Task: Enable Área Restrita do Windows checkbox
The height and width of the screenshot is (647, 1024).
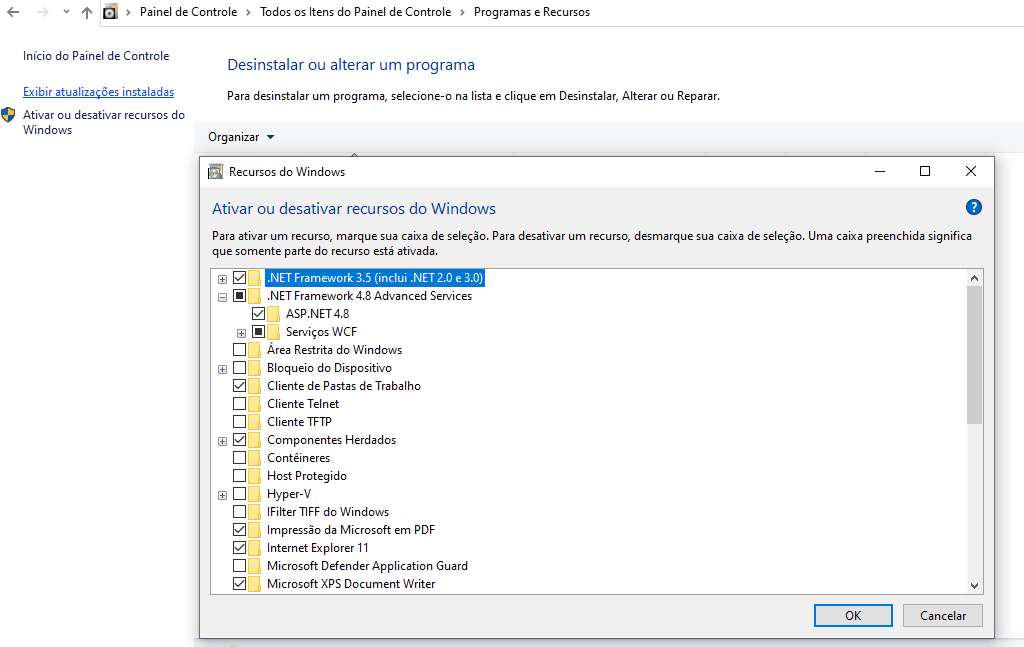Action: (x=240, y=350)
